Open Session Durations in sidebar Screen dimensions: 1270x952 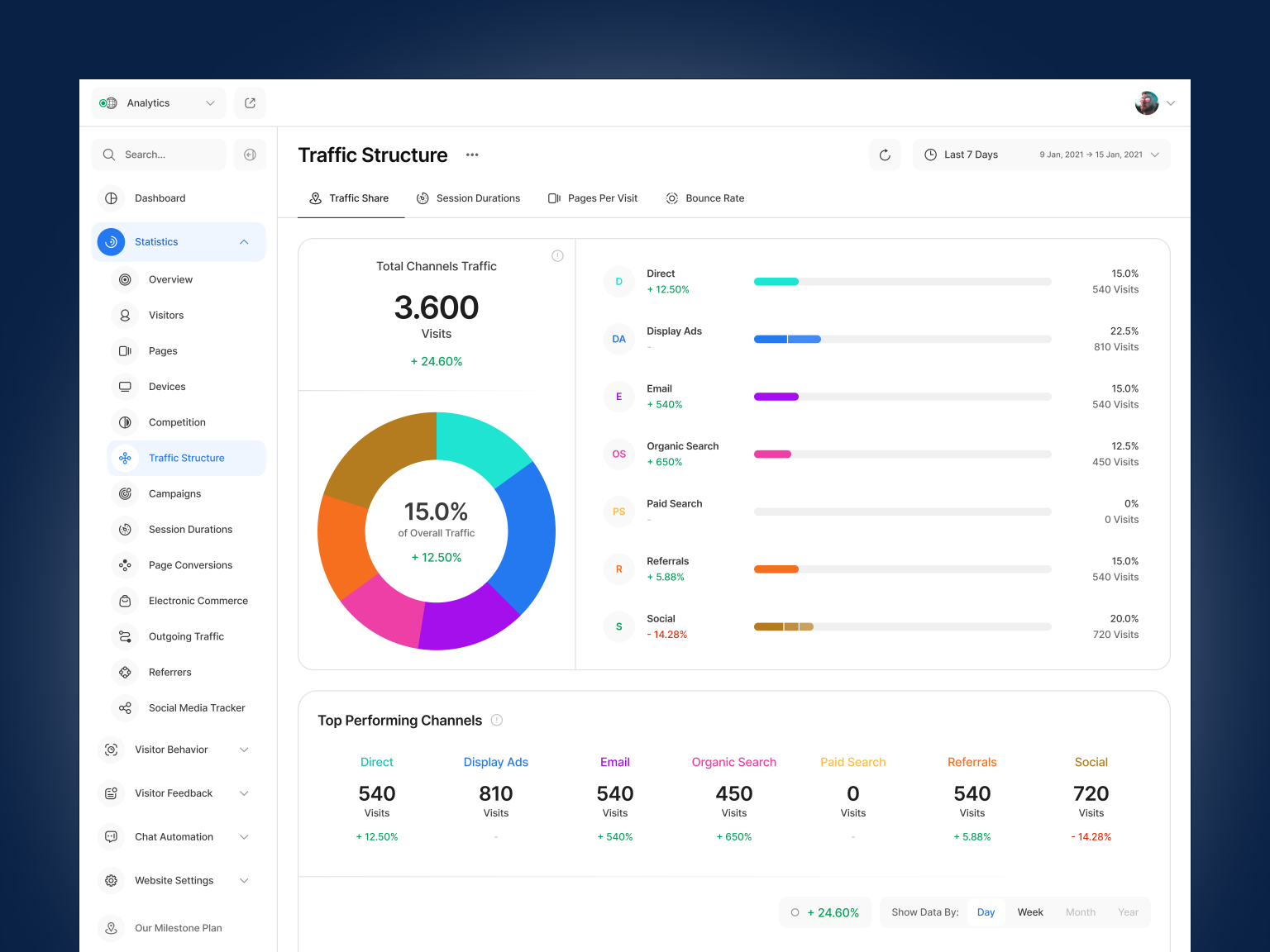pos(190,529)
